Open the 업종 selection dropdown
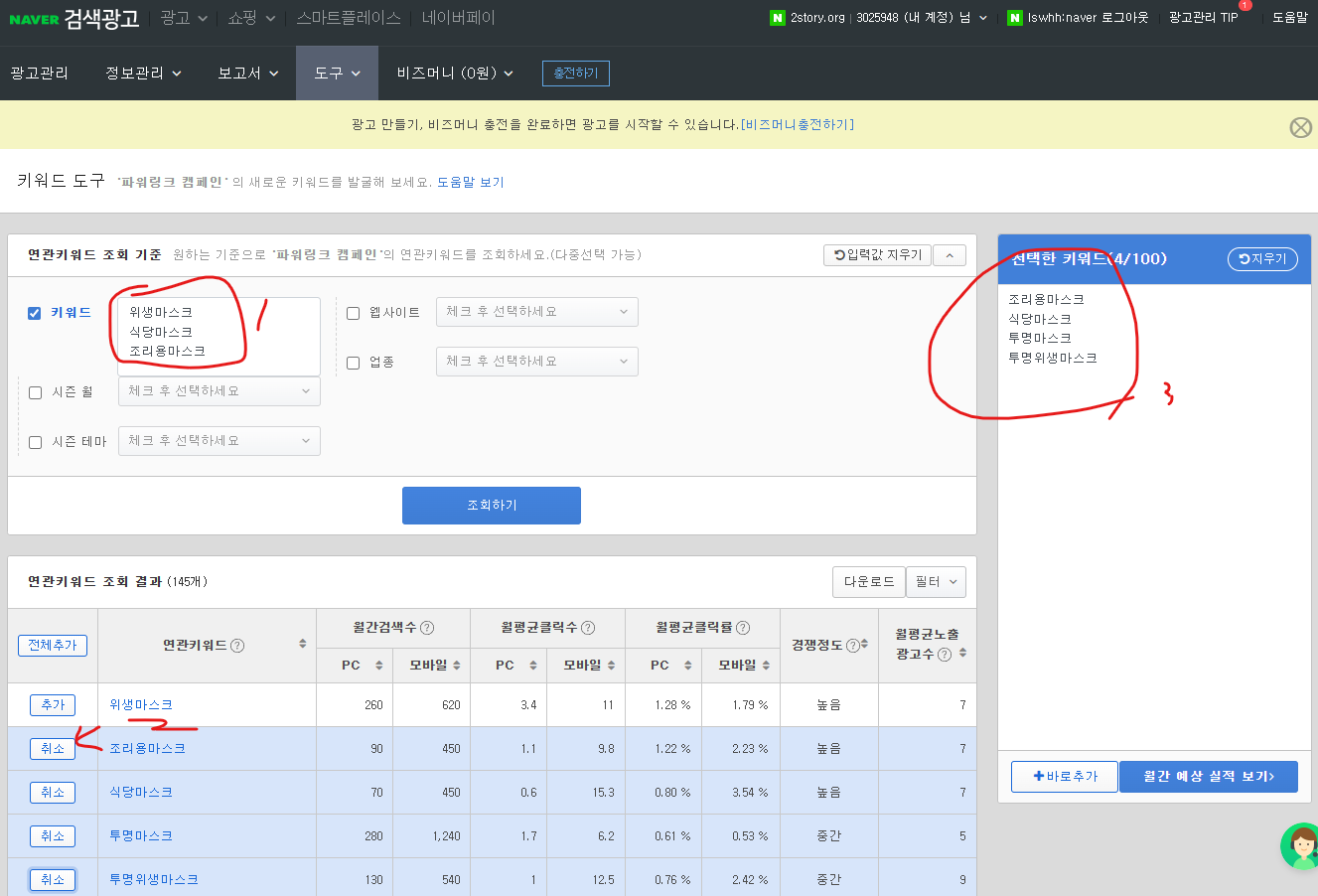Image resolution: width=1318 pixels, height=896 pixels. point(536,362)
